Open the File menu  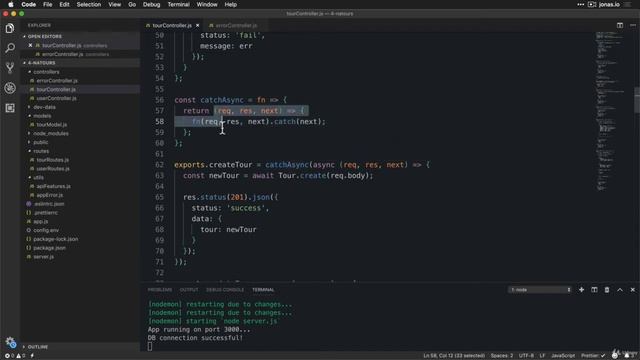48,4
